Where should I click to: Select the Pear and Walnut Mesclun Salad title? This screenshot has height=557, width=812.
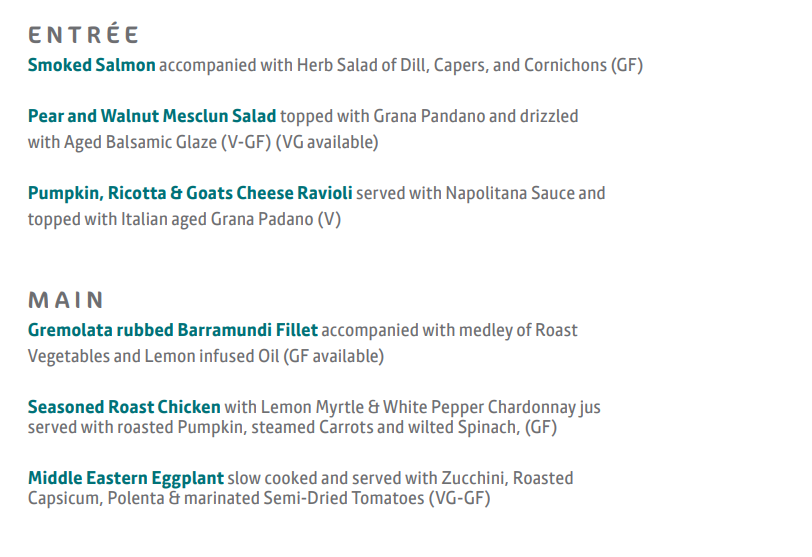[152, 117]
